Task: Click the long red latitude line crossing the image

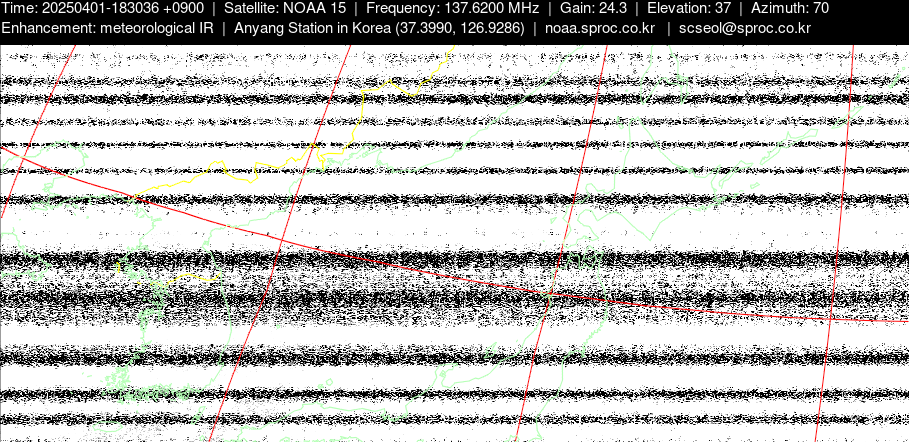Action: [x=400, y=266]
